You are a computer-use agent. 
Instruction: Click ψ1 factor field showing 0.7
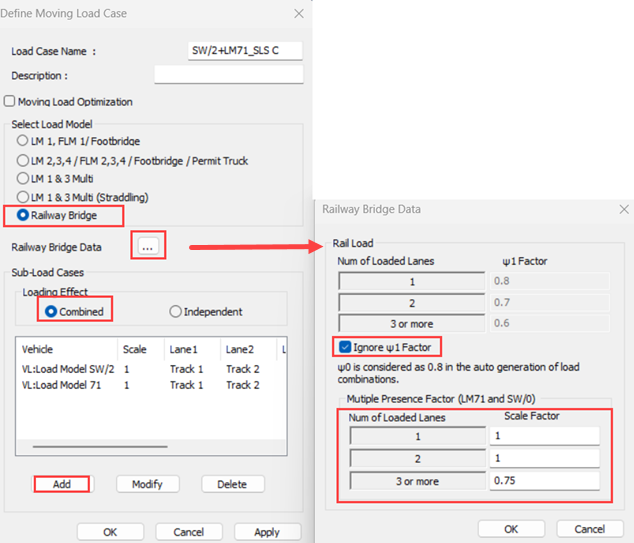549,302
